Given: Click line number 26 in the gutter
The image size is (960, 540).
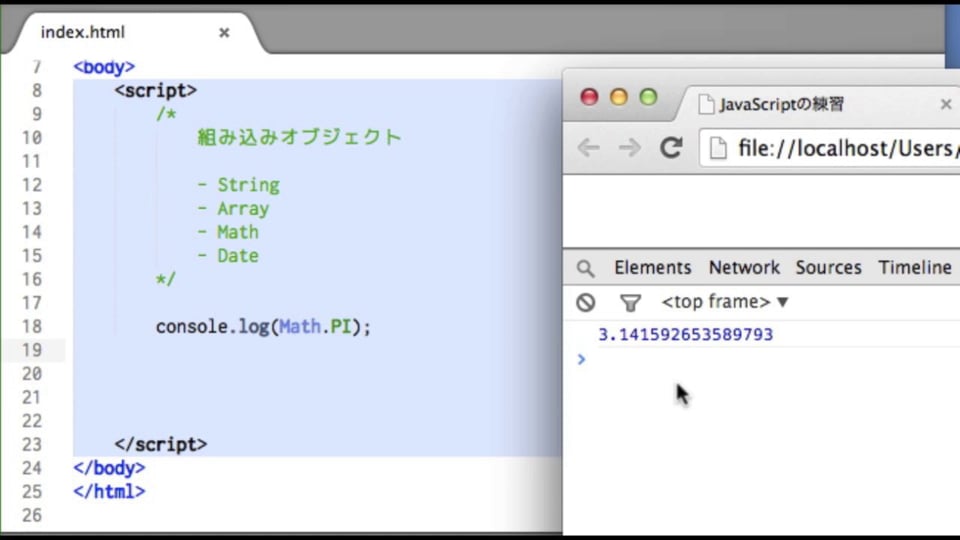Looking at the screenshot, I should (32, 516).
